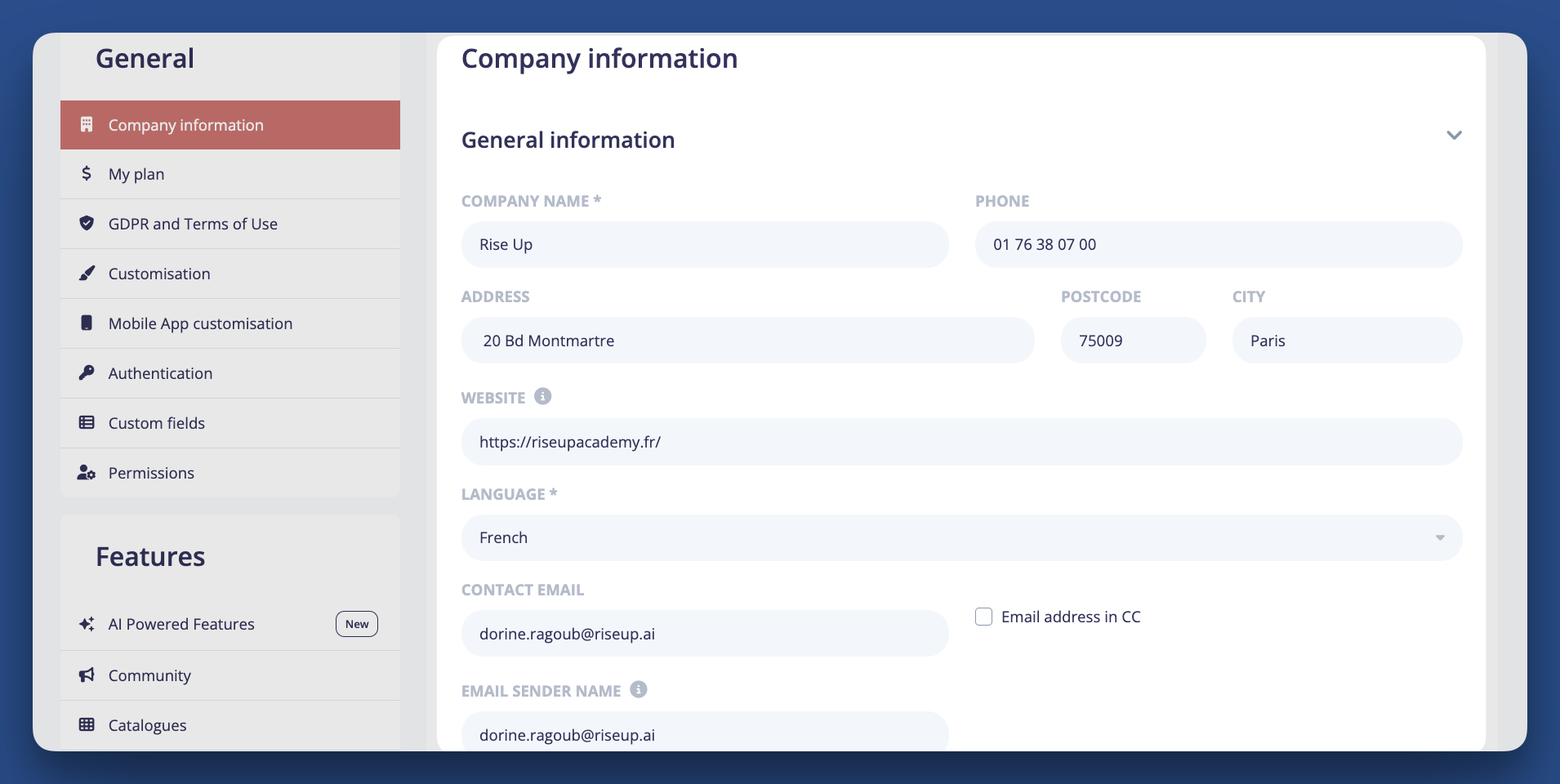Collapse the General information section chevron
Image resolution: width=1560 pixels, height=784 pixels.
(x=1454, y=135)
